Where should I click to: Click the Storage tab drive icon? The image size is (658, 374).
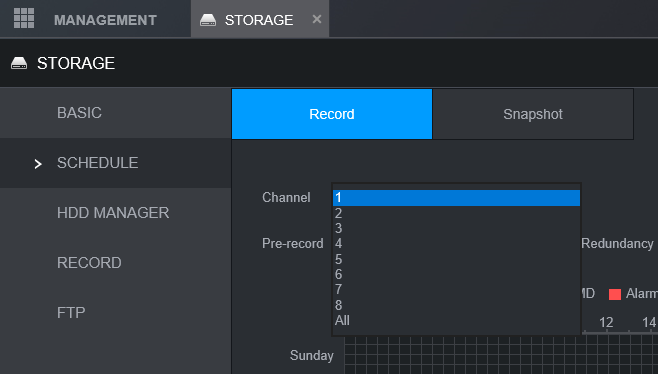pos(208,20)
